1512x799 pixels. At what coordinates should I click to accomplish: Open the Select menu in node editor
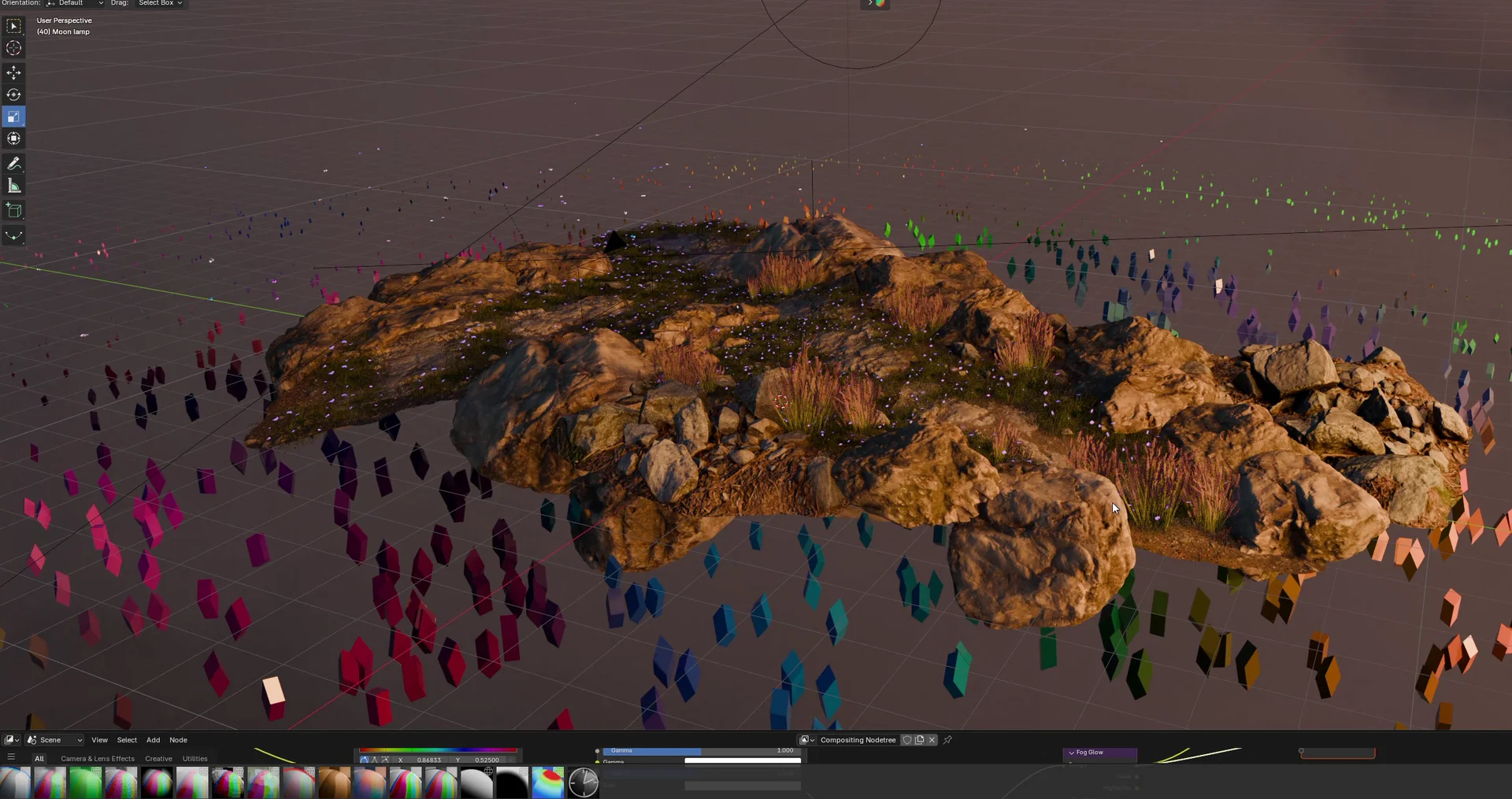[127, 740]
